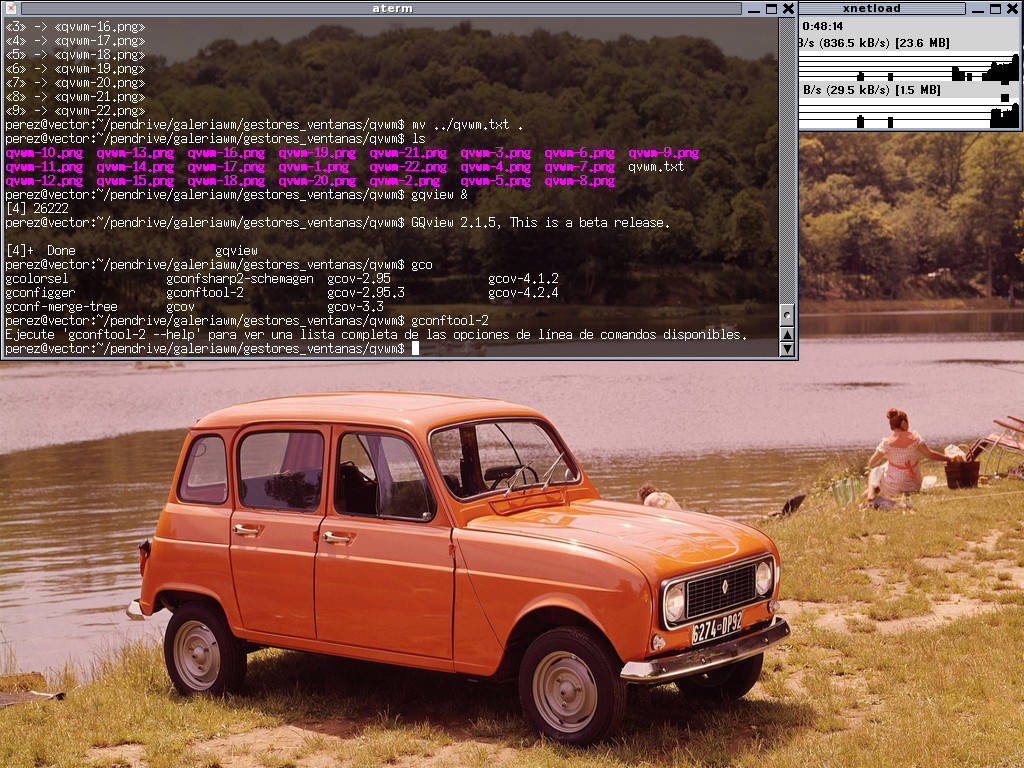The height and width of the screenshot is (768, 1024).
Task: Click the aterm scrollbar down arrow
Action: tap(787, 349)
